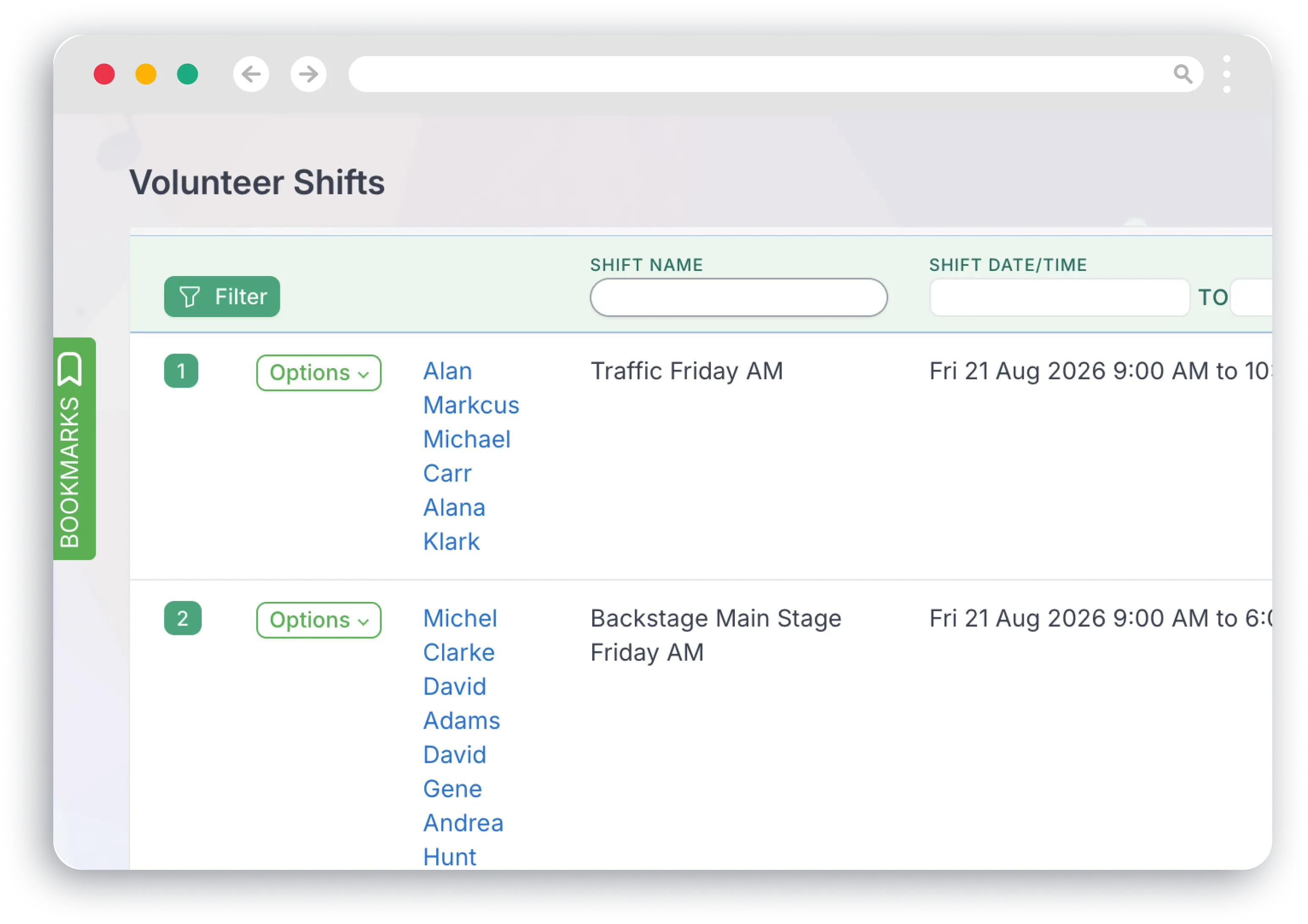Open the browser three-dot menu
This screenshot has width=1308, height=924.
(x=1227, y=74)
